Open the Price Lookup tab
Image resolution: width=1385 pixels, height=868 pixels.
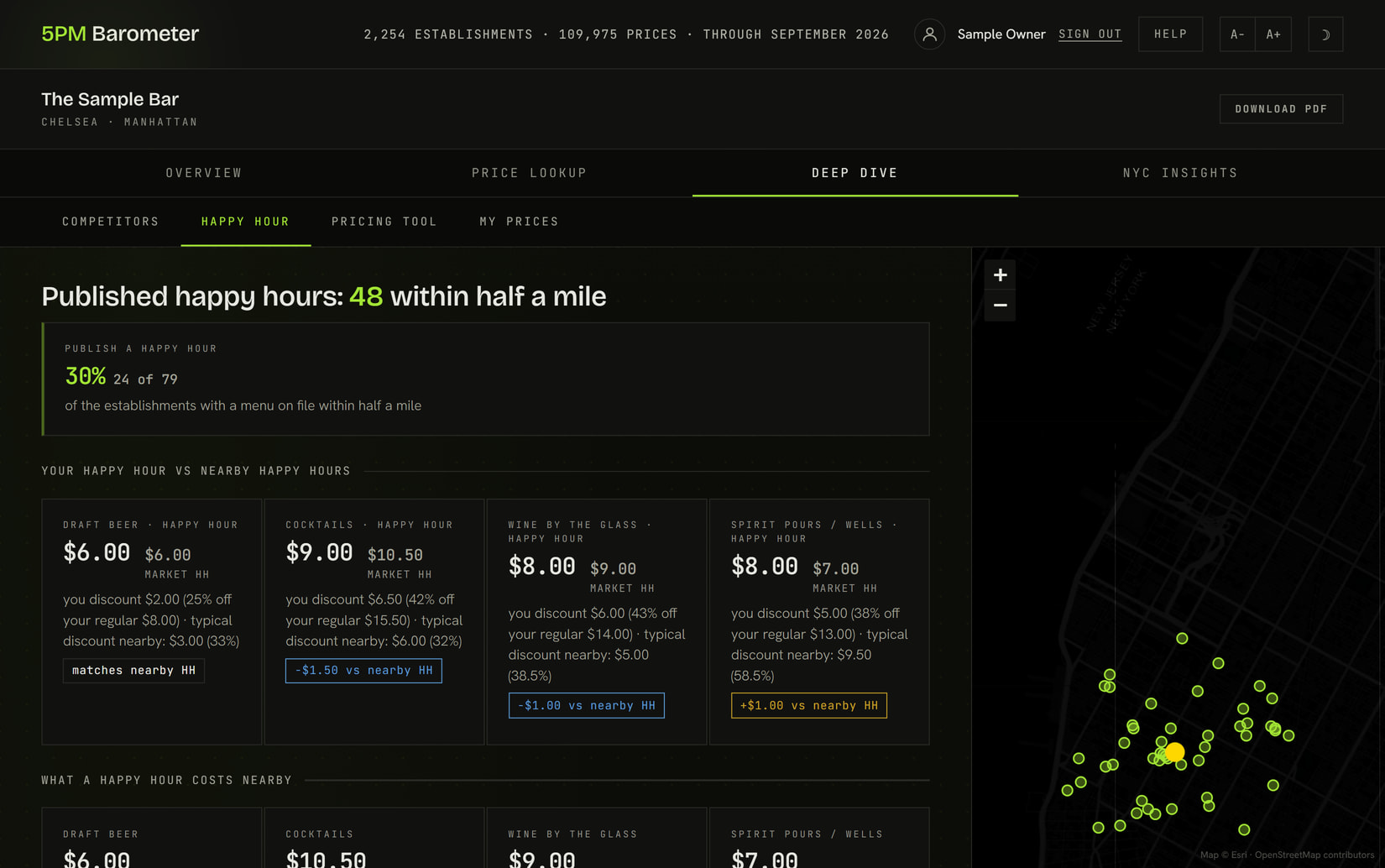[x=530, y=173]
